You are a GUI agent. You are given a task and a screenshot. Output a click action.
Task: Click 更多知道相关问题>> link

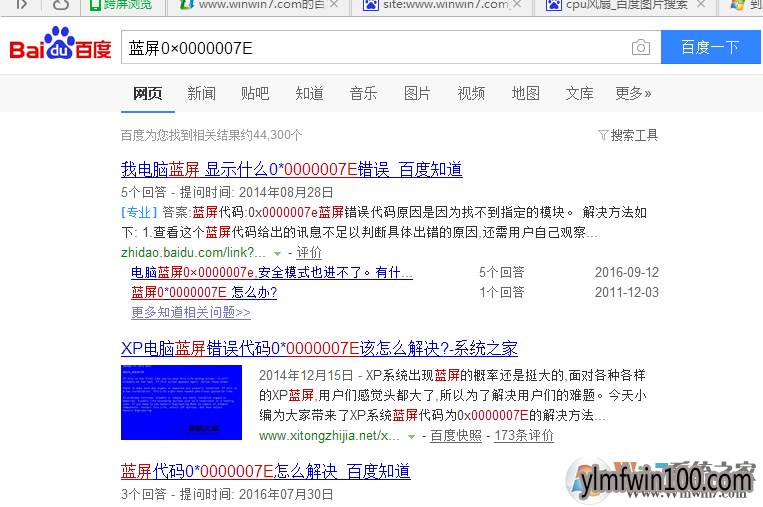(191, 312)
